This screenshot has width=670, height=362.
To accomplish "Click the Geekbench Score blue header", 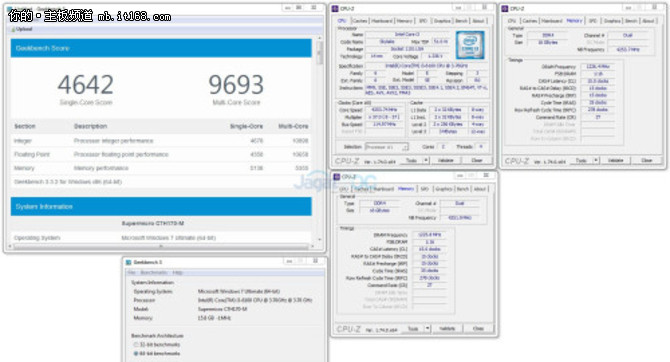I will click(161, 48).
